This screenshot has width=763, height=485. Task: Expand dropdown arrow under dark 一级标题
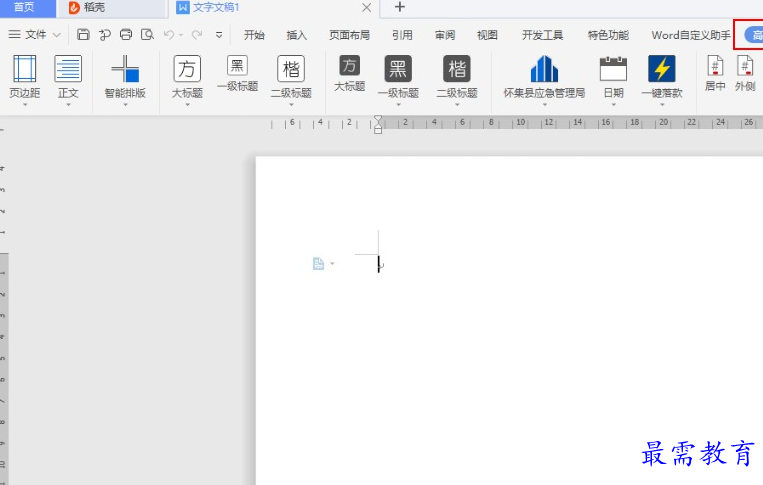[398, 105]
